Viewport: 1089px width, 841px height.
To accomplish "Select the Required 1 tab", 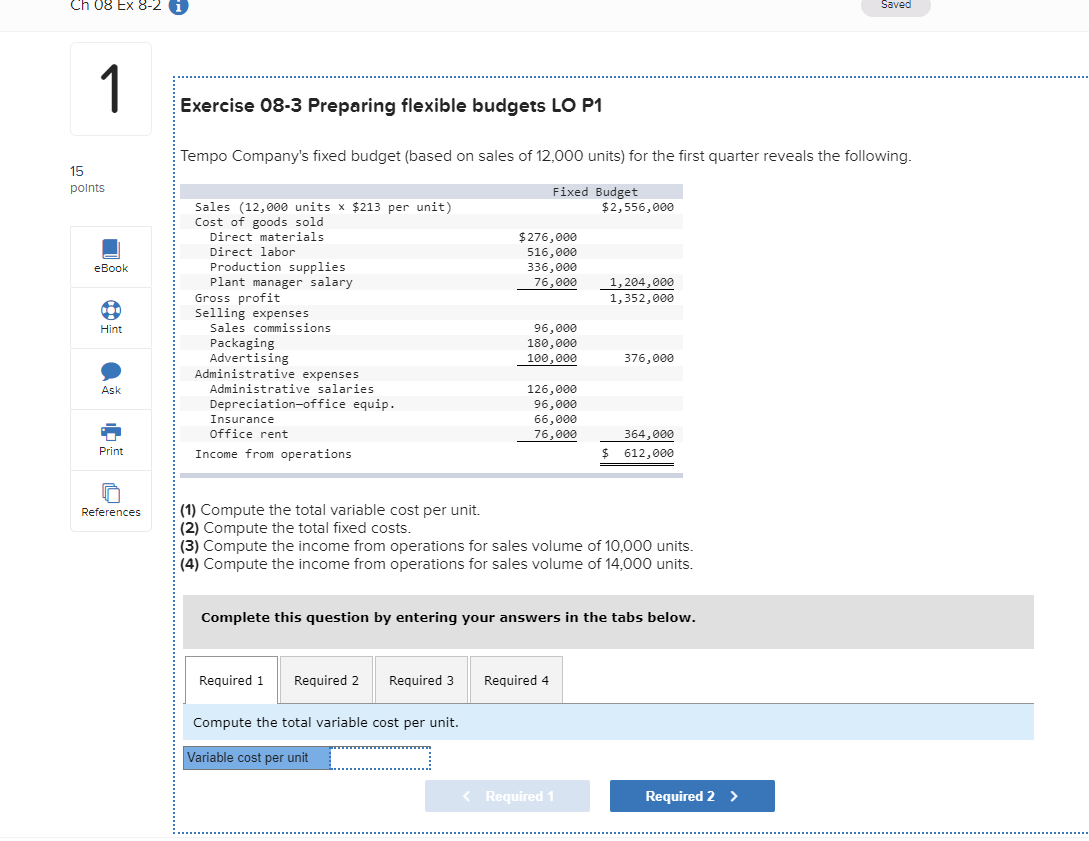I will point(231,681).
